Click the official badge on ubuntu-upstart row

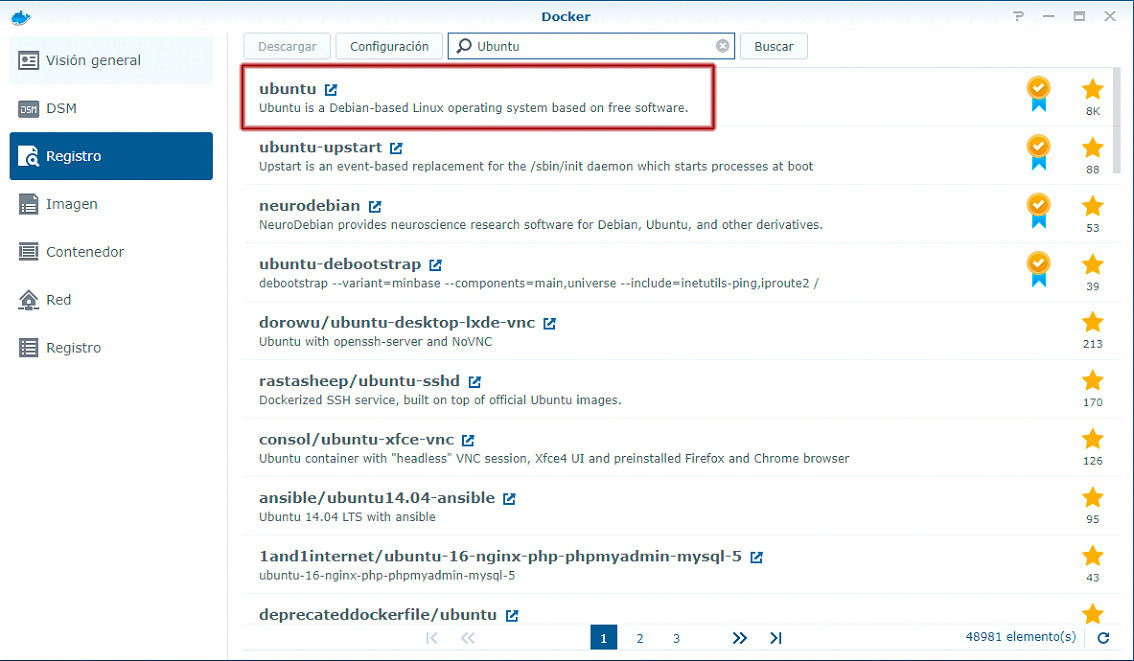point(1039,153)
